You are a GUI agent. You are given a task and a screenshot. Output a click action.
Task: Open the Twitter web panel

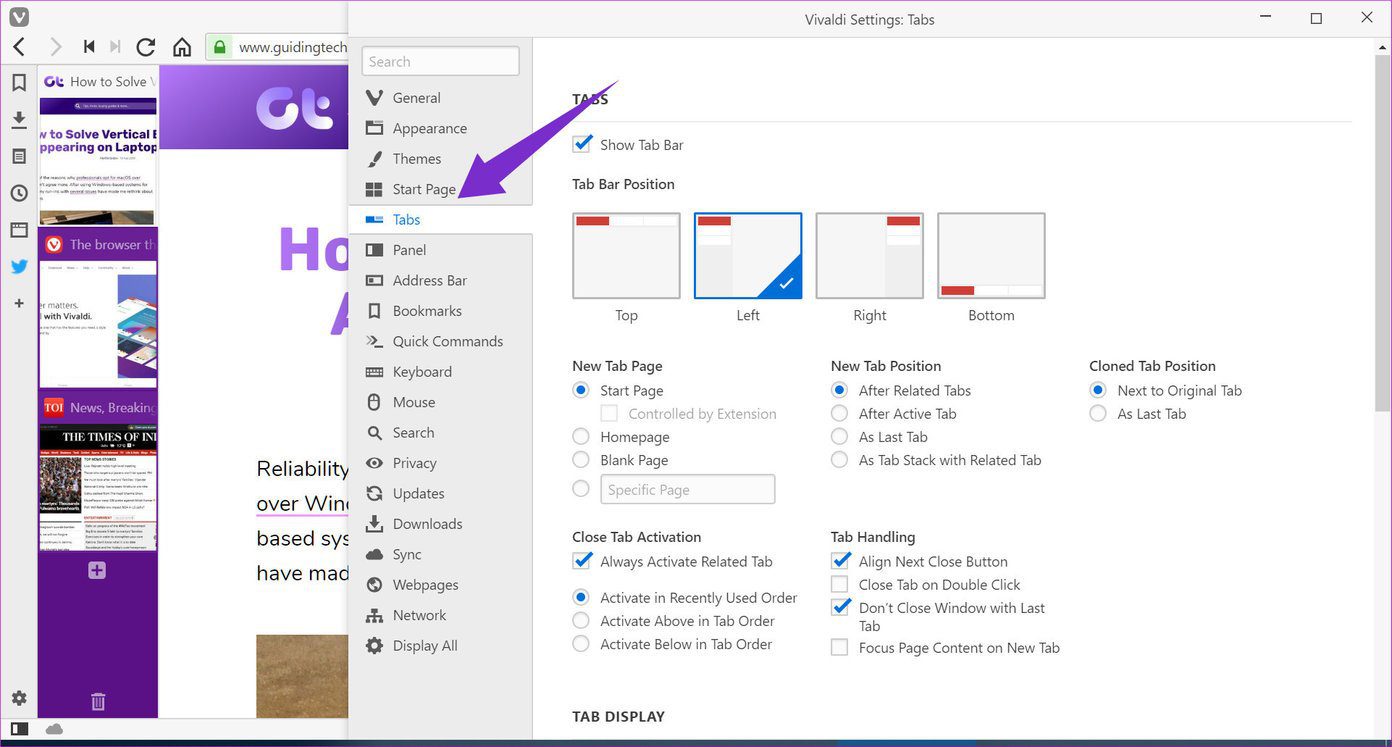(19, 266)
